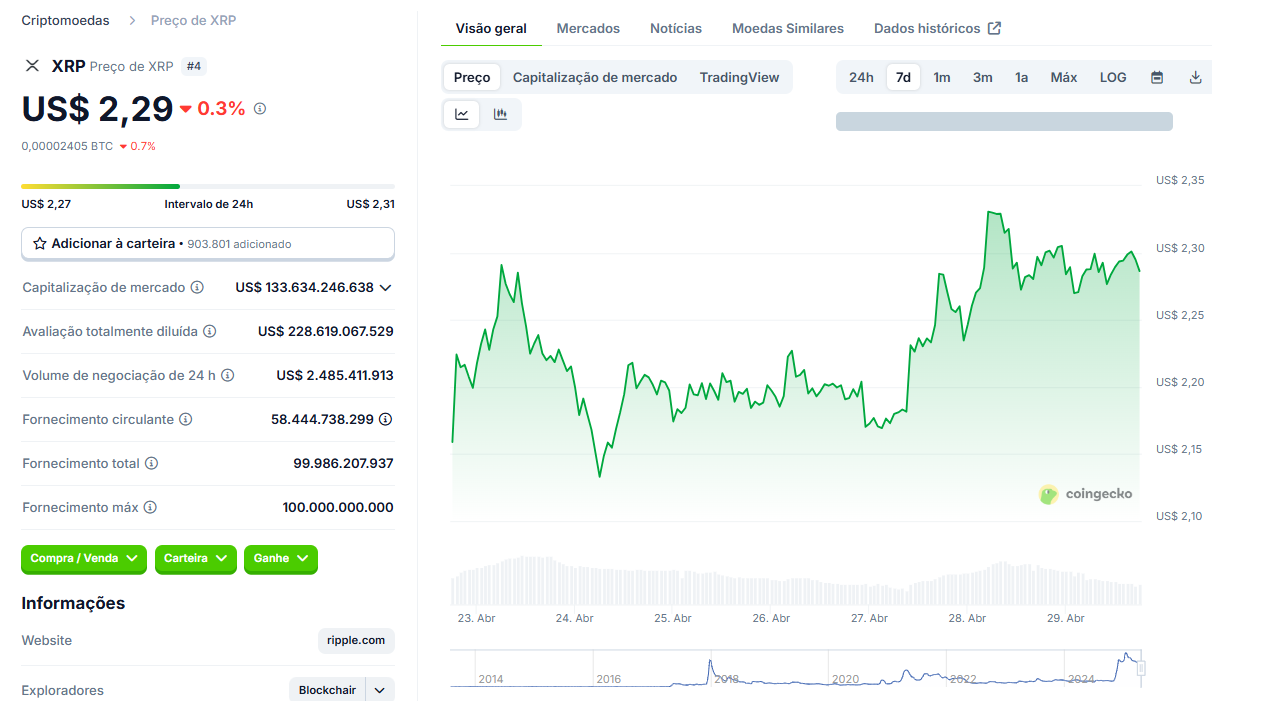Click the breadcrumb chevron separator
This screenshot has width=1264, height=701.
pyautogui.click(x=132, y=20)
